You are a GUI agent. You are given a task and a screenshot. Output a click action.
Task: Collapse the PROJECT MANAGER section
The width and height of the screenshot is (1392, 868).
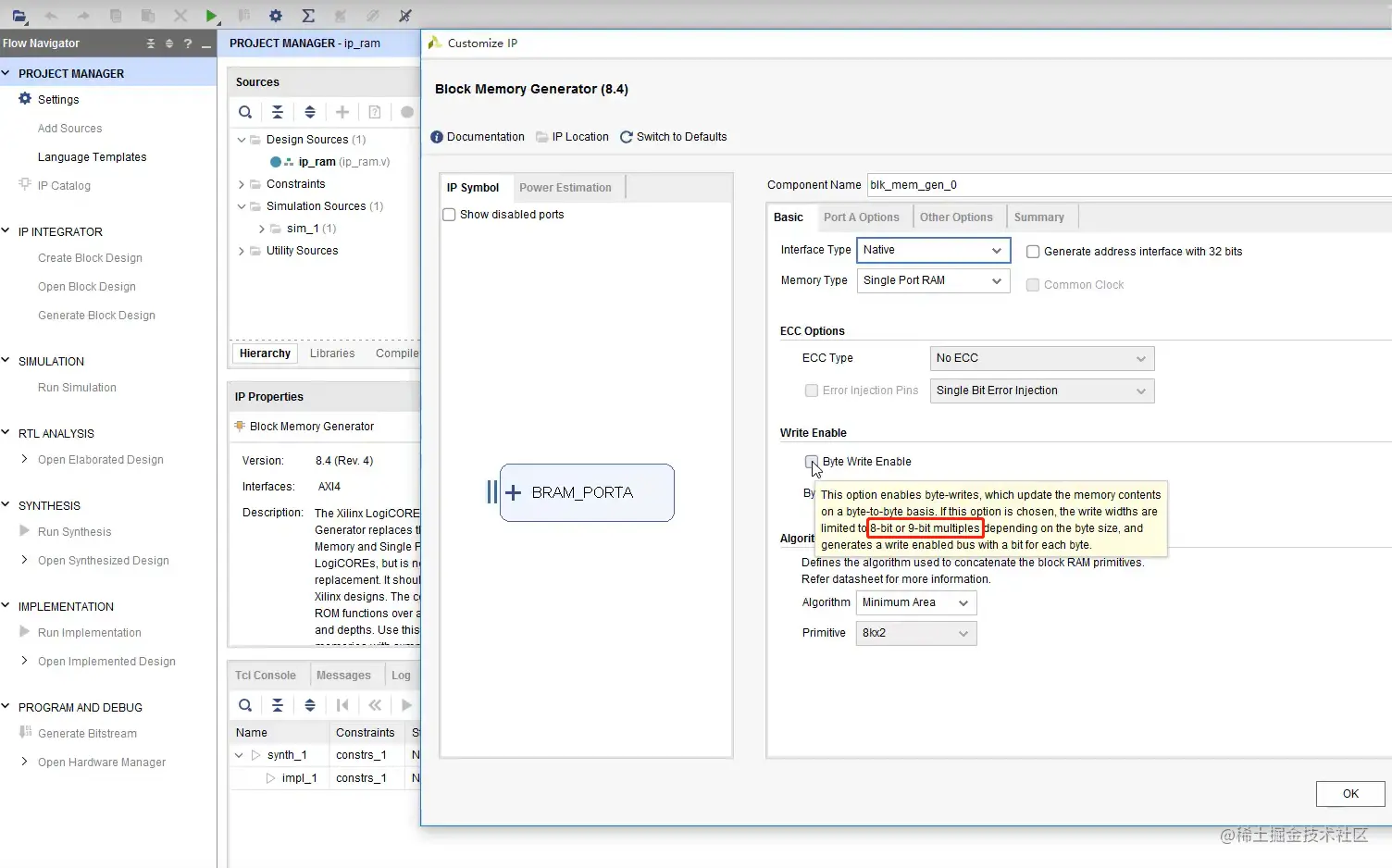coord(6,73)
